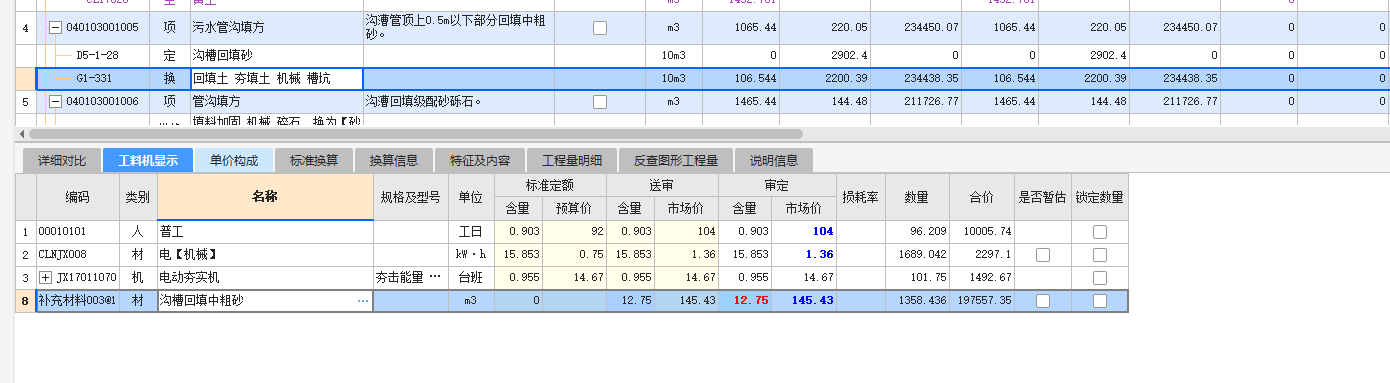This screenshot has height=383, width=1390.
Task: Click the 锁定数量 column header
Action: click(1100, 197)
